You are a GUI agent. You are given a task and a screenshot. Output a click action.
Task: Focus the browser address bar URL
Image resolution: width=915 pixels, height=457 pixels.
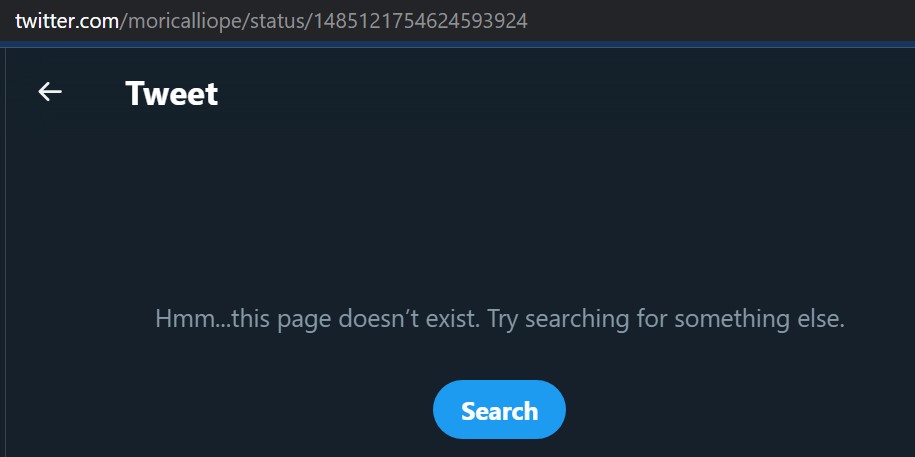271,21
